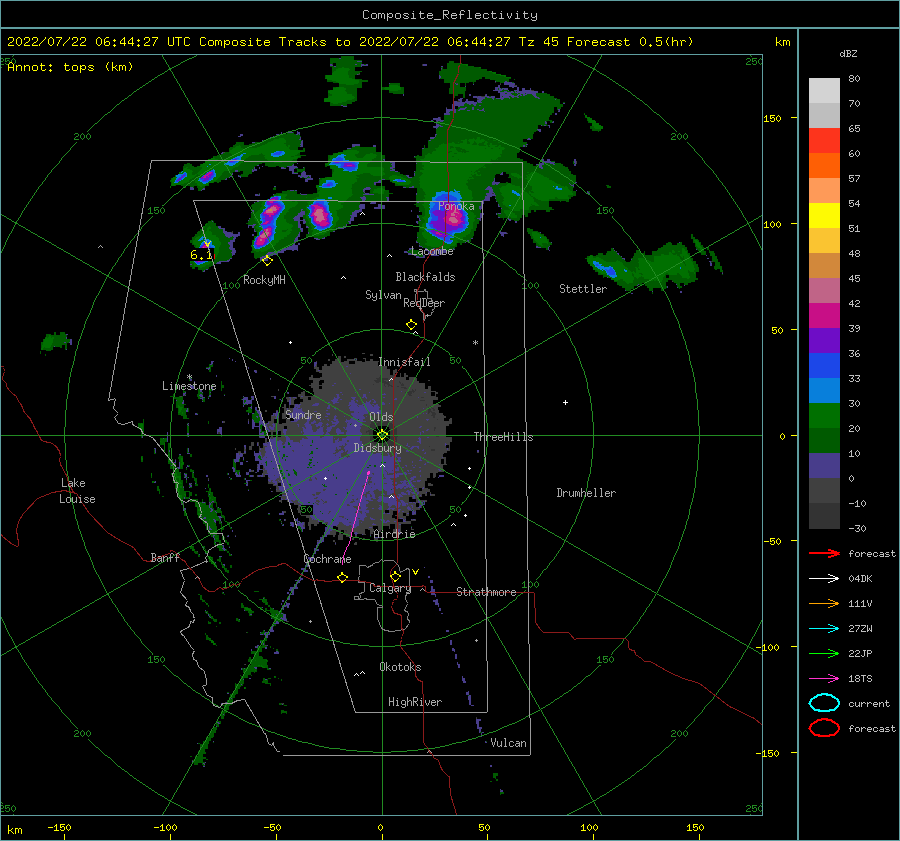Click the light gray 70-80 dBZ swatch
The width and height of the screenshot is (900, 841).
(824, 90)
